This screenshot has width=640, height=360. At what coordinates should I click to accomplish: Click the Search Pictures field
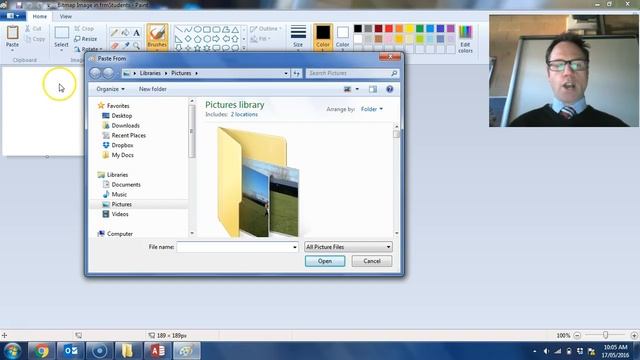[352, 73]
